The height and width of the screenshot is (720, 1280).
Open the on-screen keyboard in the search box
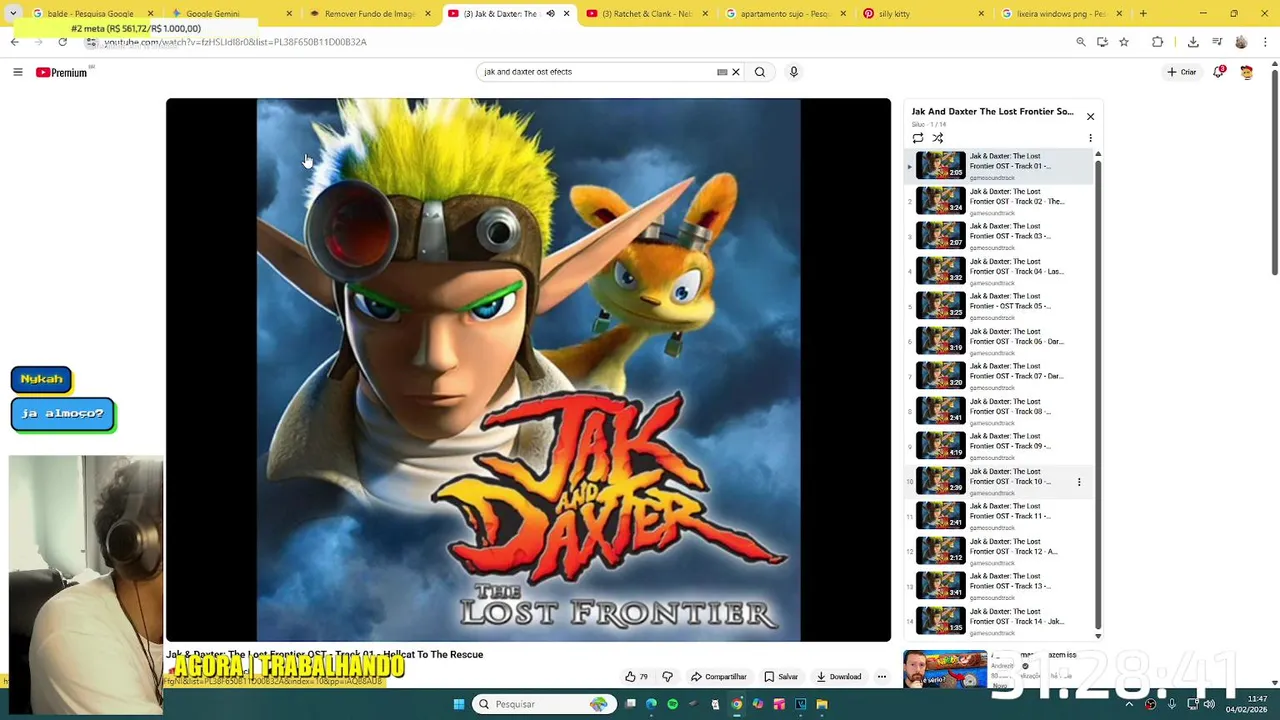(722, 72)
